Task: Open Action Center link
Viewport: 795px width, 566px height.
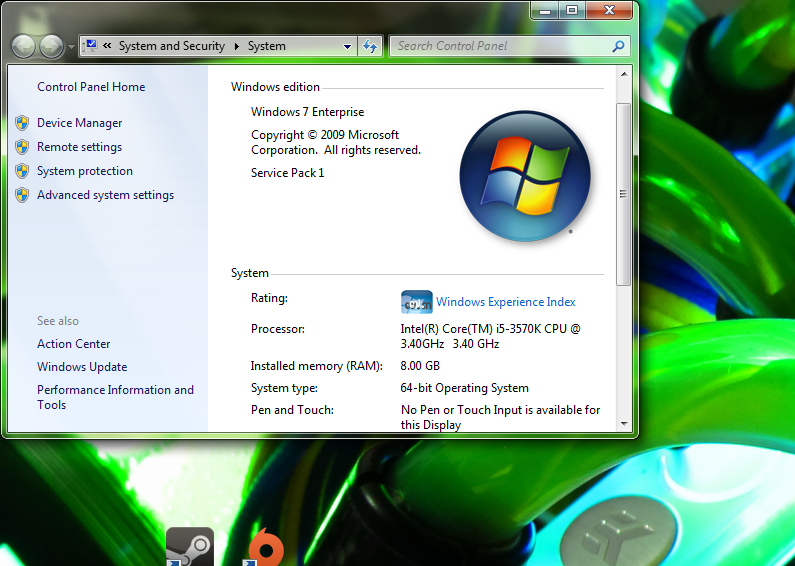Action: 74,344
